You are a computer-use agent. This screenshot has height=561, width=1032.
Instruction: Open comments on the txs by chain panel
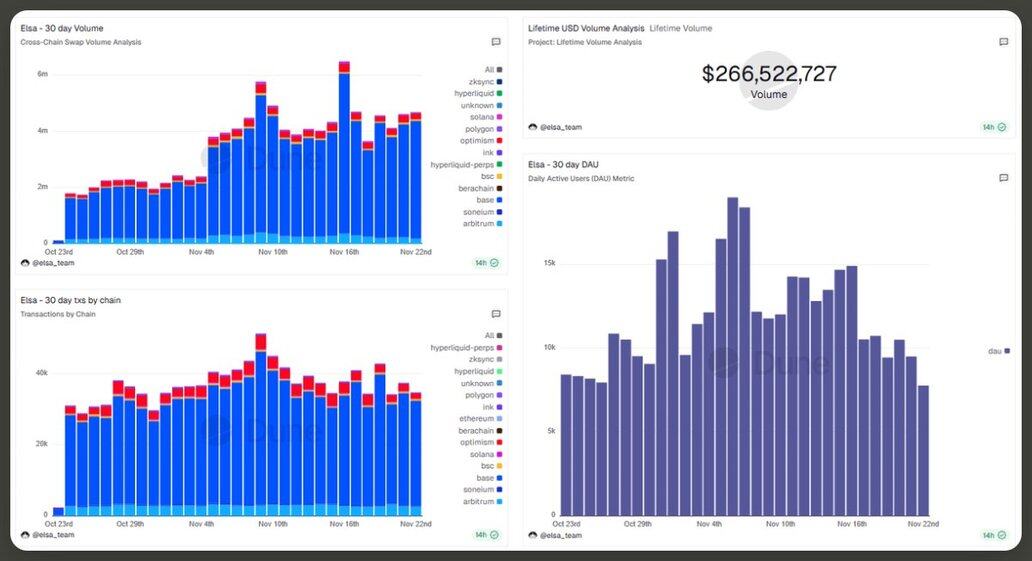[496, 314]
